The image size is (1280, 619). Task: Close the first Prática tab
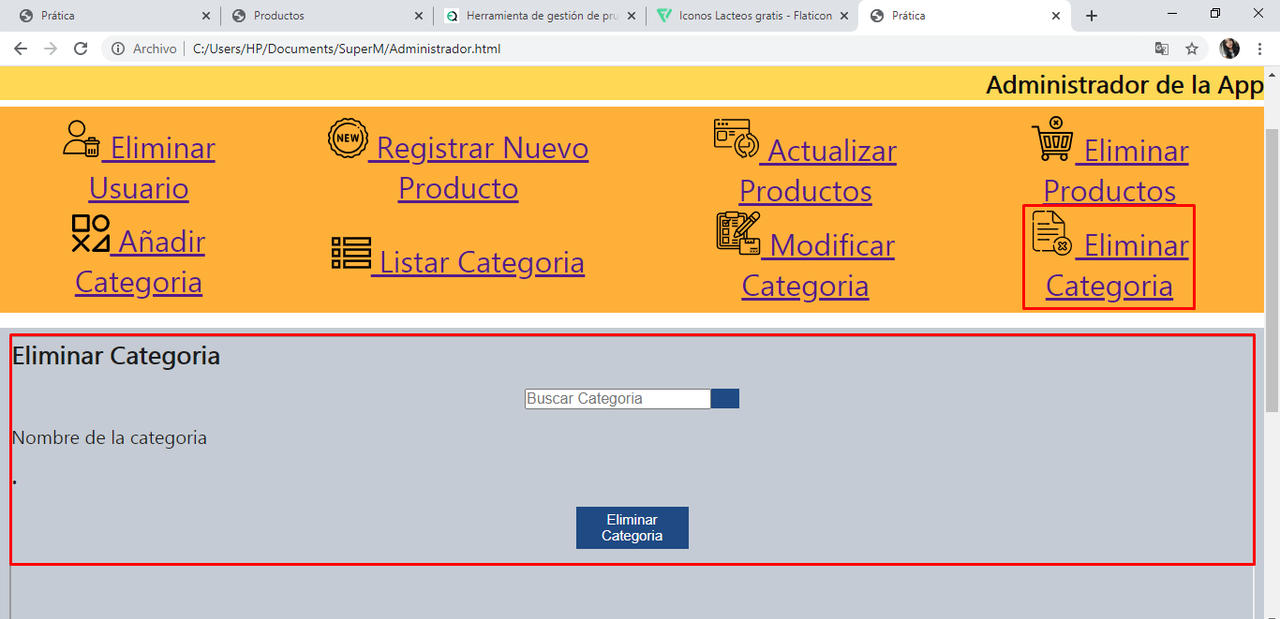[205, 15]
